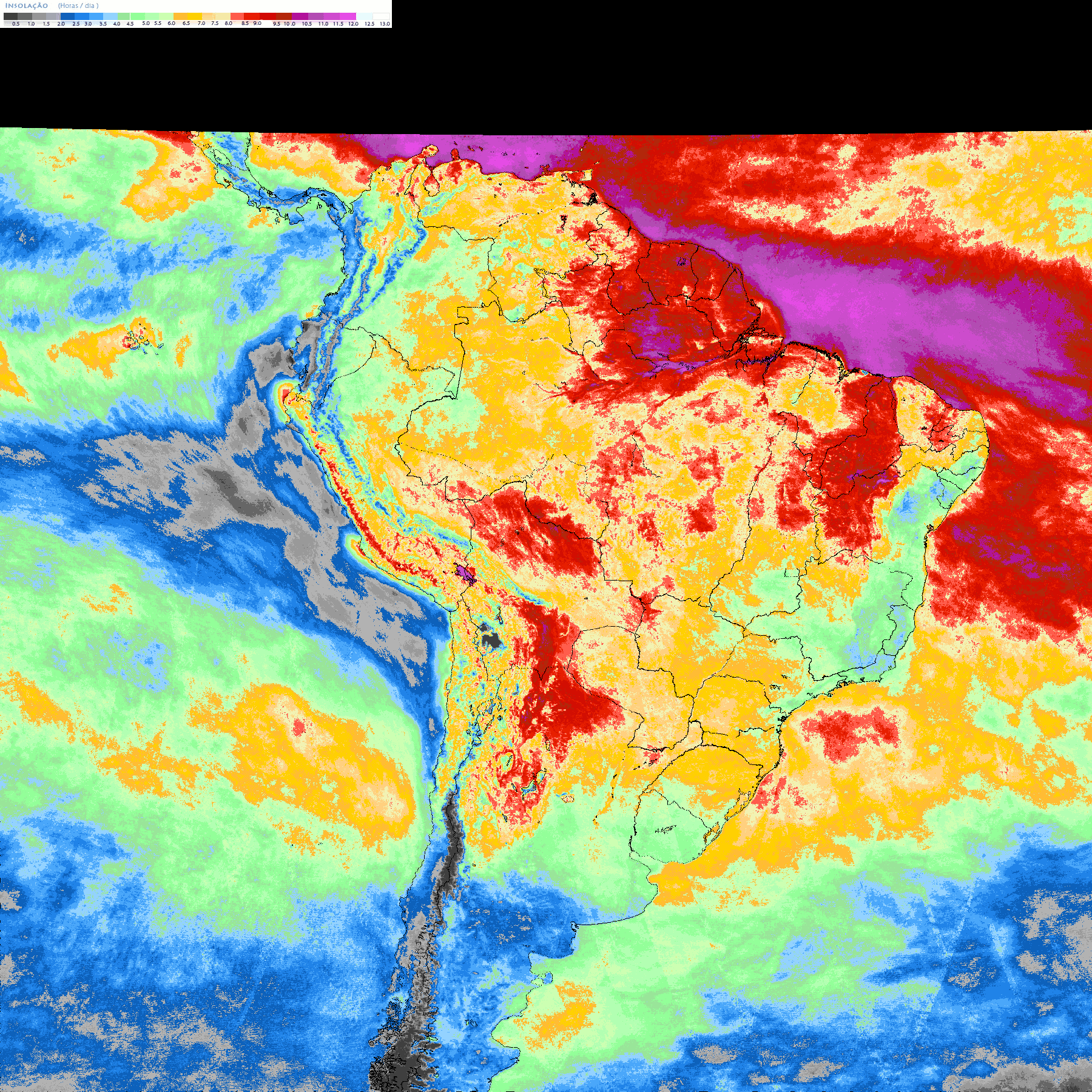The image size is (1092, 1092).
Task: Select the 7.0 value on the legend
Action: click(201, 23)
